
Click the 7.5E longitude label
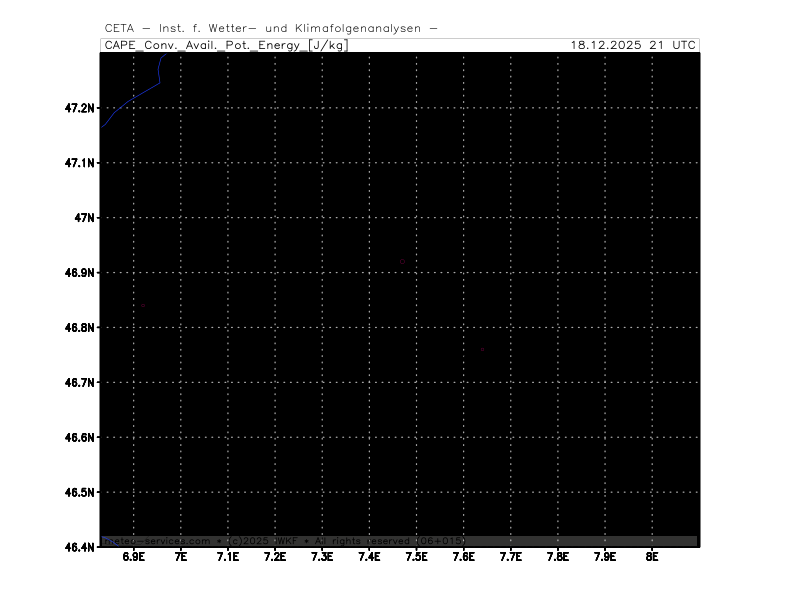(416, 556)
